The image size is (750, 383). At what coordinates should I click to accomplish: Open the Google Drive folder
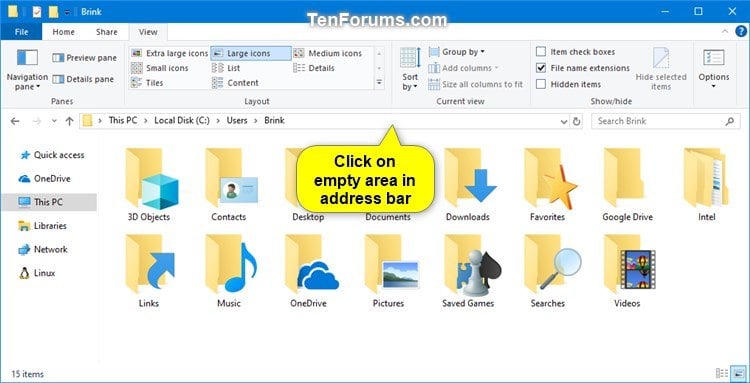[x=627, y=185]
